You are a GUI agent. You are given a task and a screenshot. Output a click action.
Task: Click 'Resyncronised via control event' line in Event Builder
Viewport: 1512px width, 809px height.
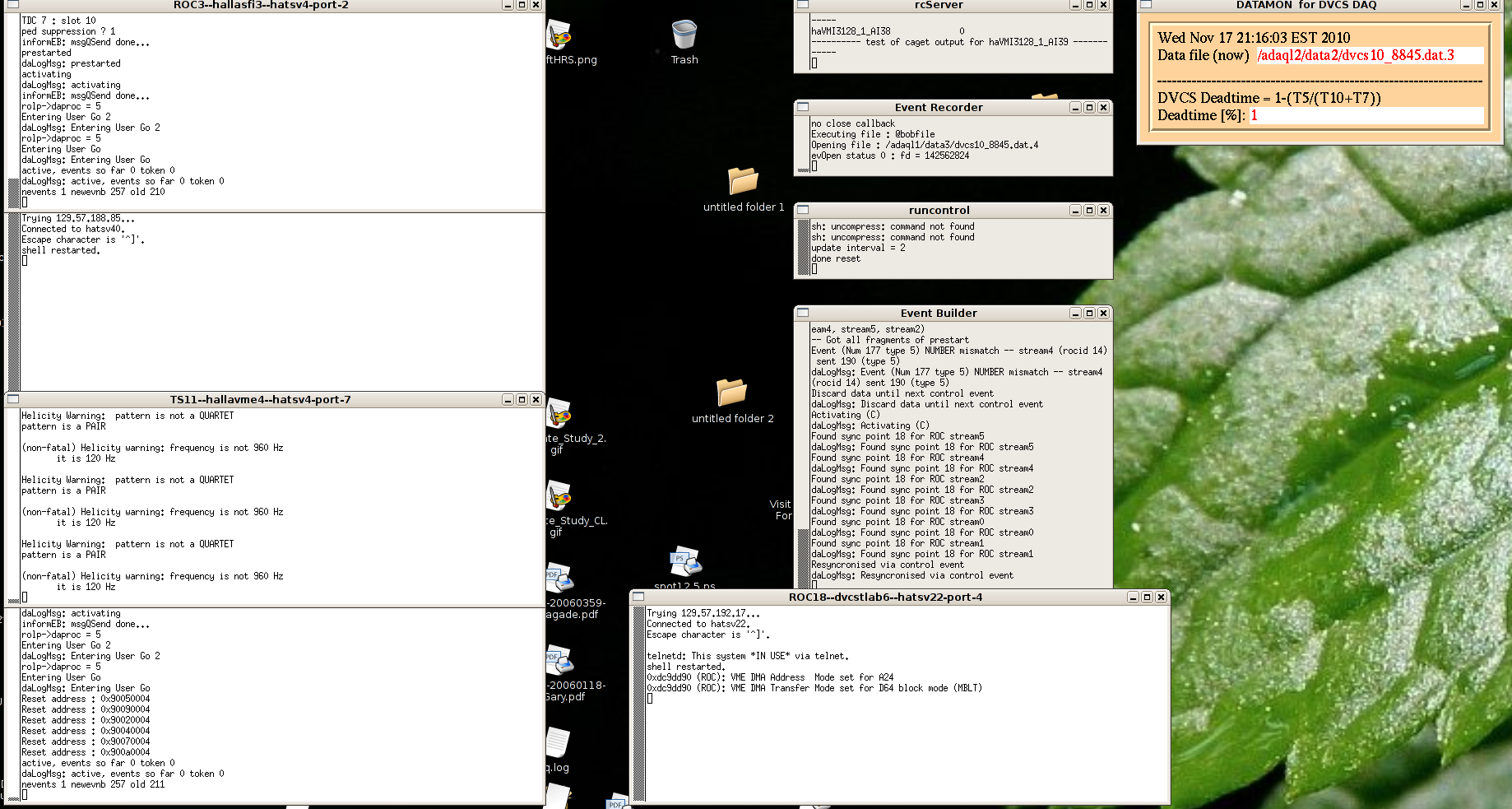(x=888, y=565)
